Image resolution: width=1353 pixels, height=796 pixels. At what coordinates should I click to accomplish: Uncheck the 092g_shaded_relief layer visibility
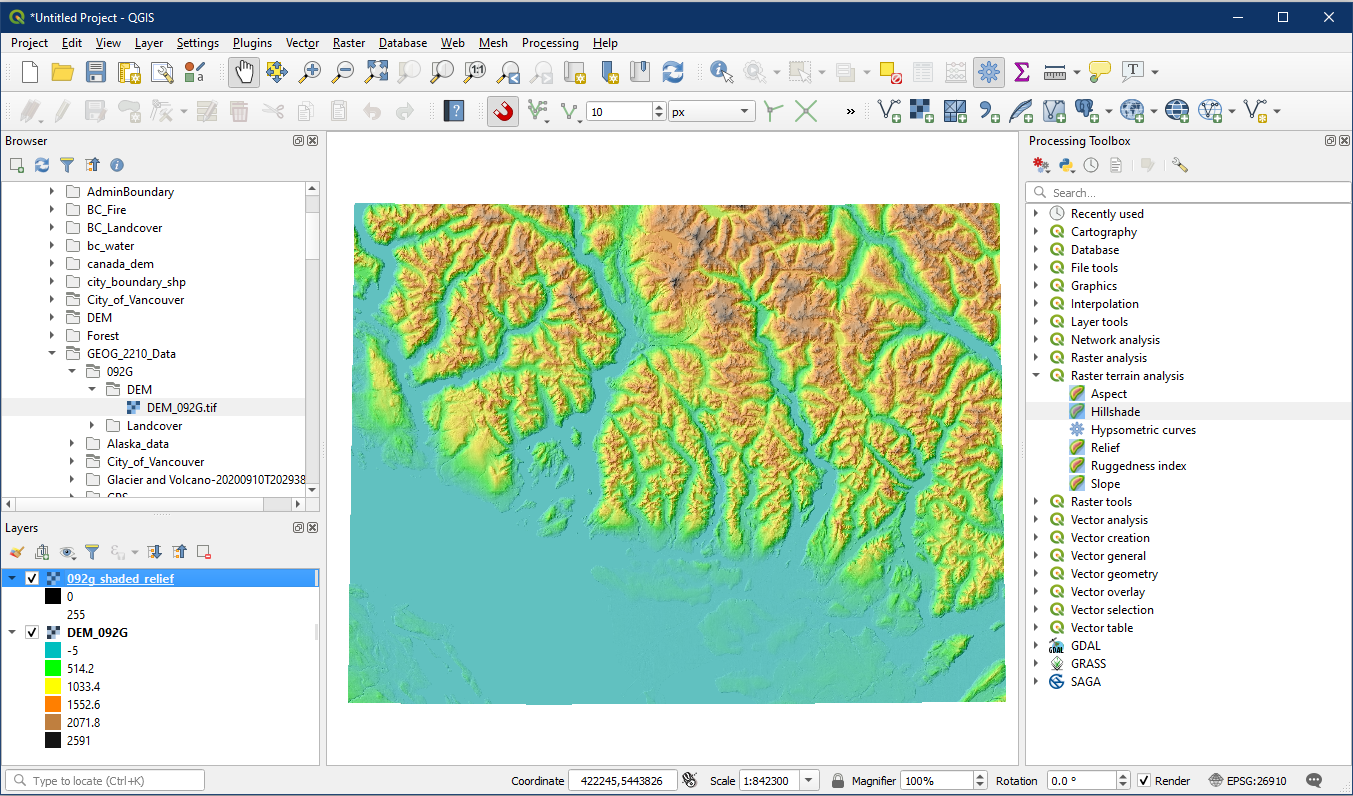click(32, 579)
